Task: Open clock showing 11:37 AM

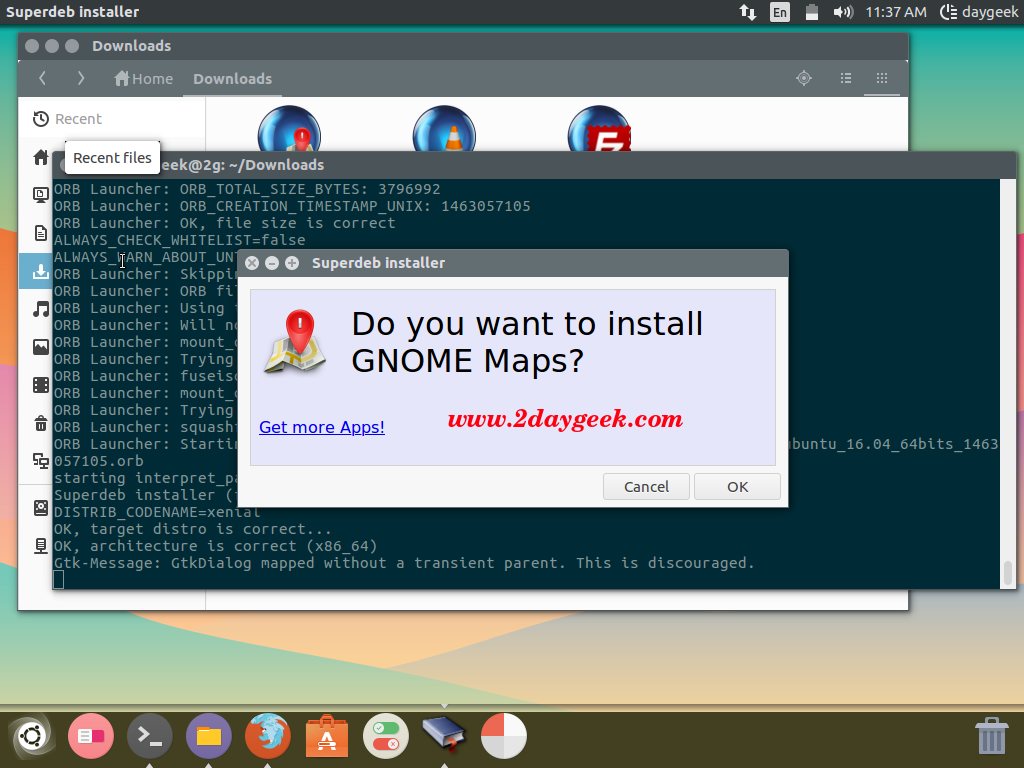Action: [896, 12]
